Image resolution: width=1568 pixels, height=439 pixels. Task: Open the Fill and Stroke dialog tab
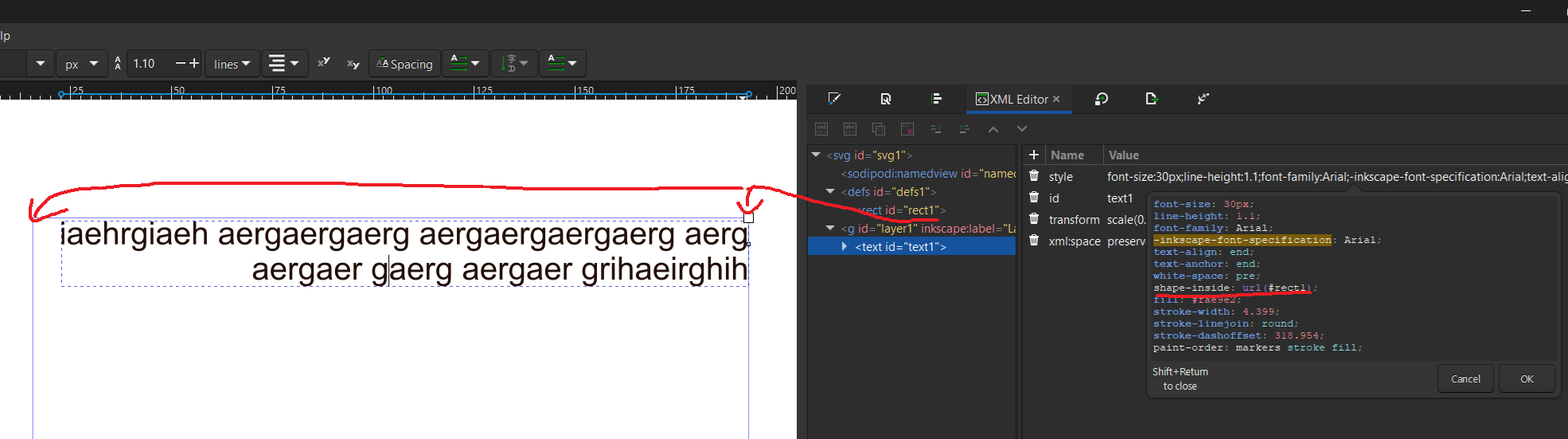(x=834, y=99)
